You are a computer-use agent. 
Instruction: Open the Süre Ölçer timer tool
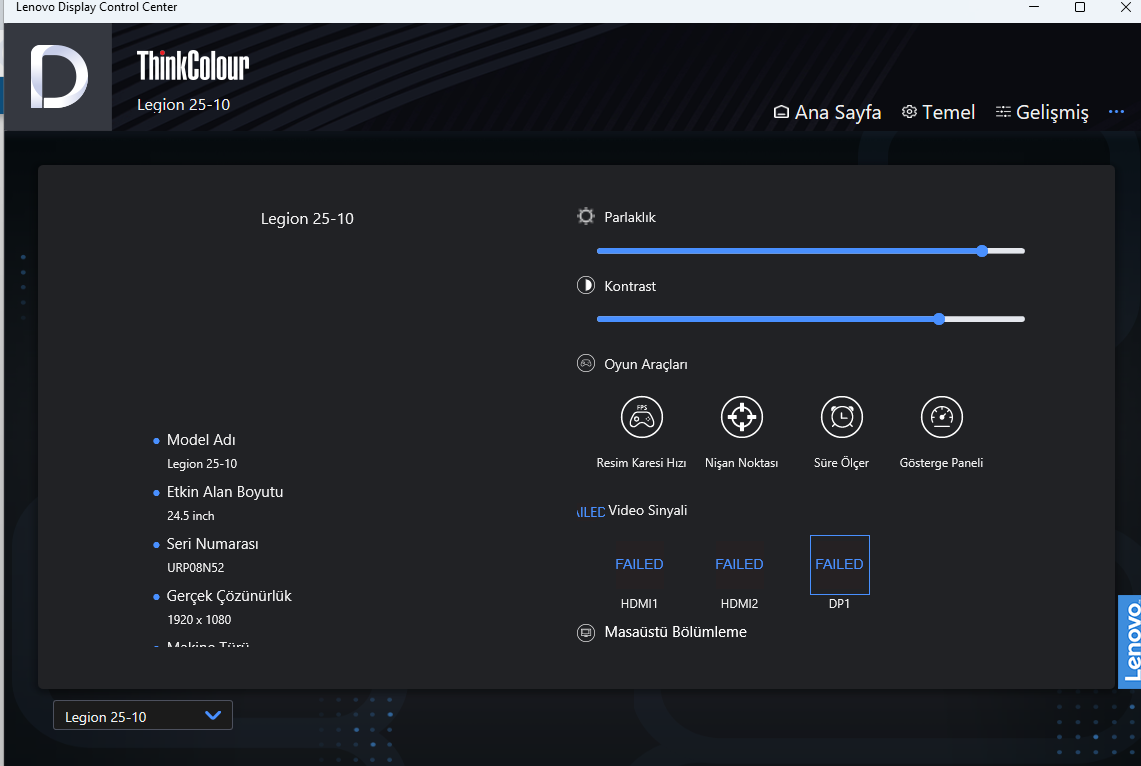click(x=841, y=417)
